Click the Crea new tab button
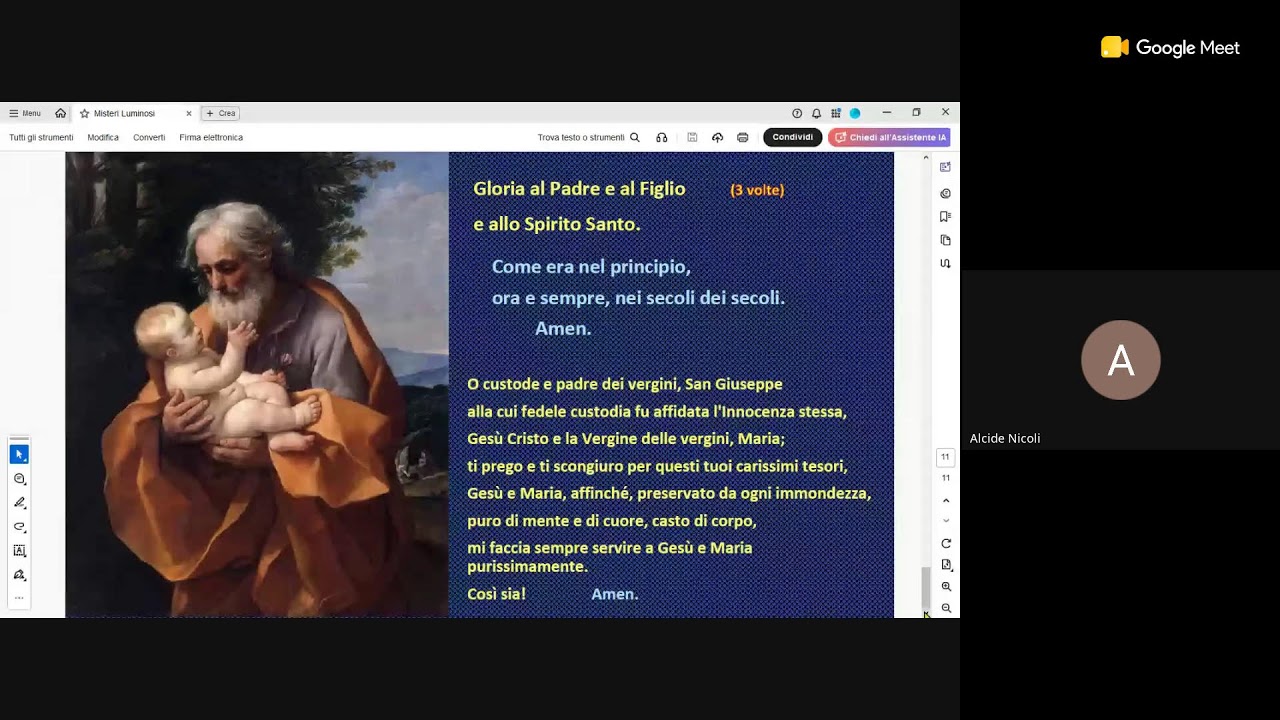Viewport: 1280px width, 720px height. (221, 113)
